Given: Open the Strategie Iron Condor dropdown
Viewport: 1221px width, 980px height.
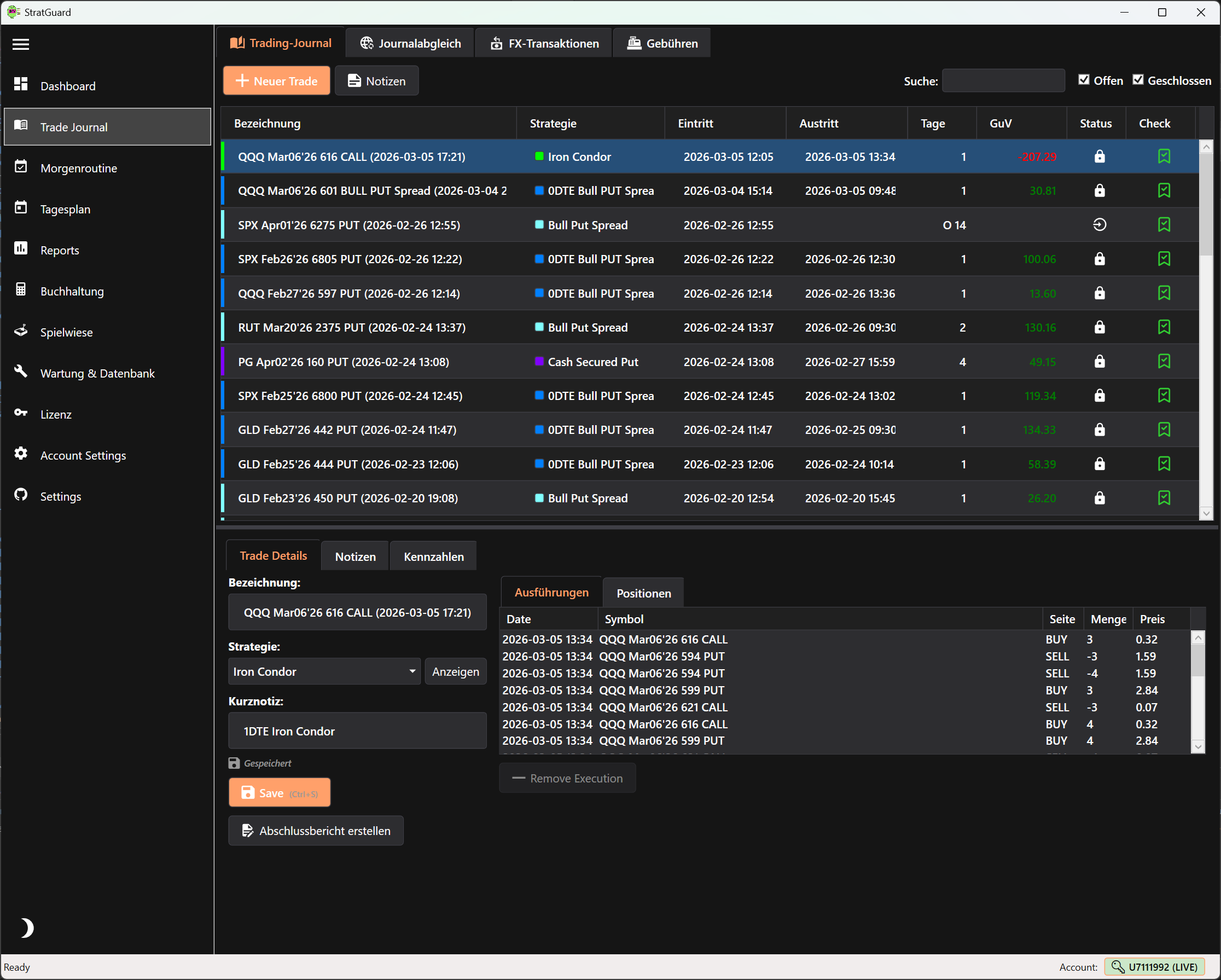Looking at the screenshot, I should coord(324,671).
